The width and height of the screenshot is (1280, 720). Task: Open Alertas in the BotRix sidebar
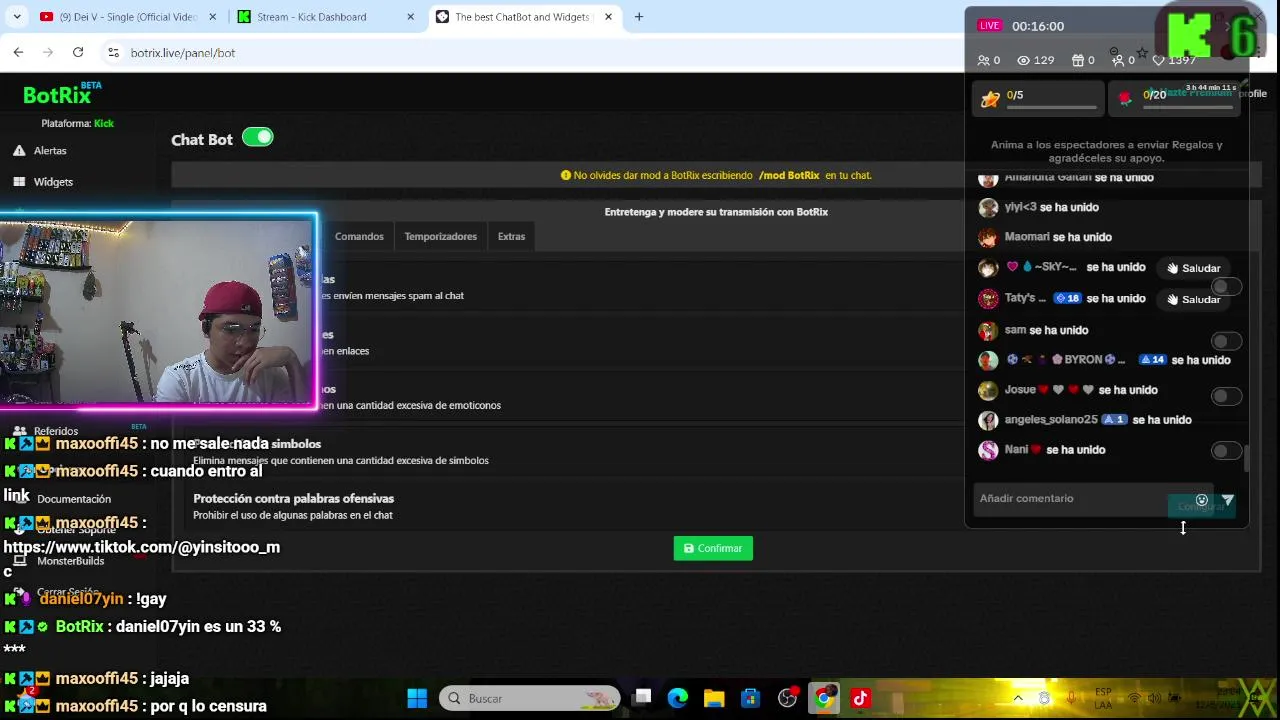point(50,151)
